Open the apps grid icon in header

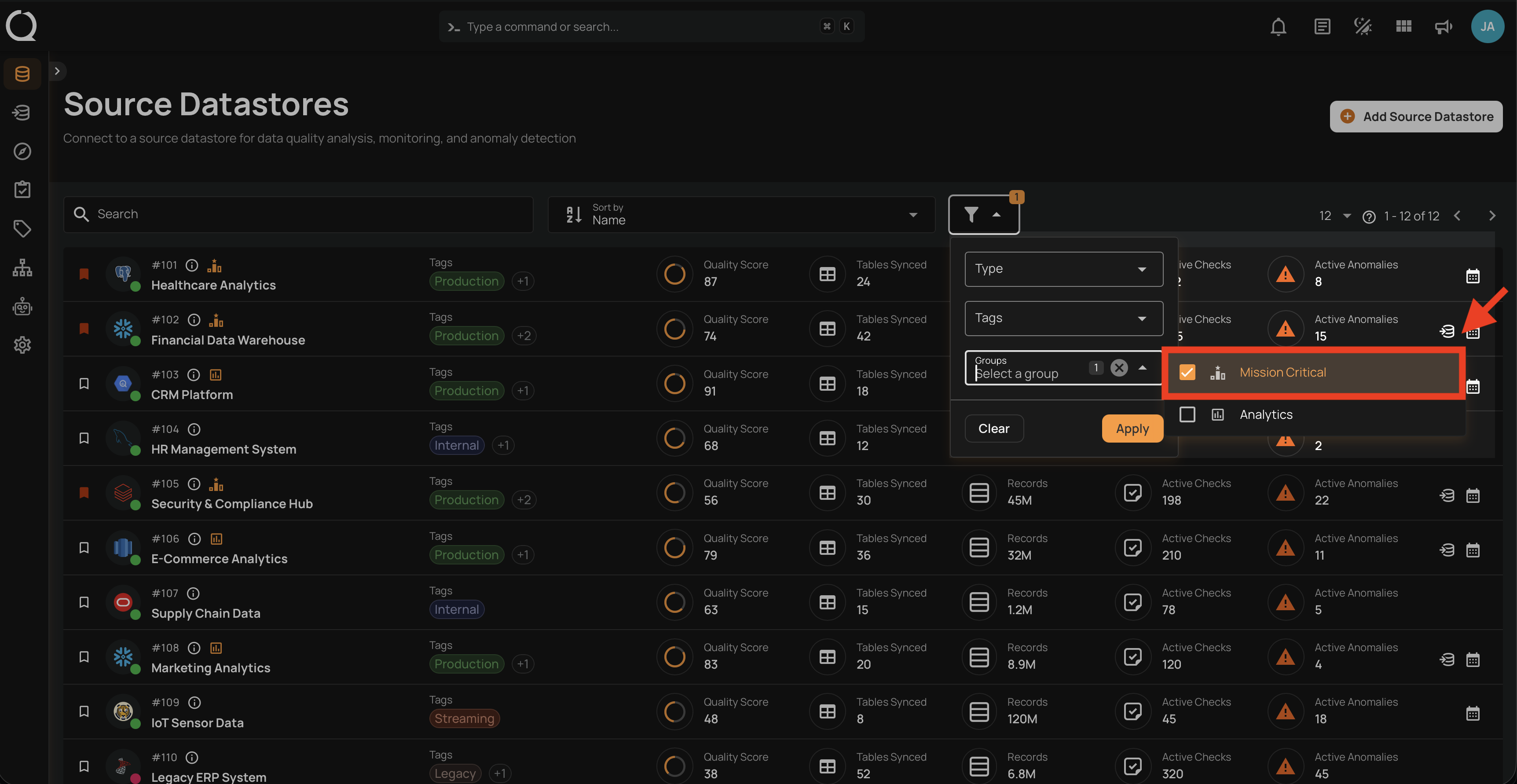coord(1403,26)
